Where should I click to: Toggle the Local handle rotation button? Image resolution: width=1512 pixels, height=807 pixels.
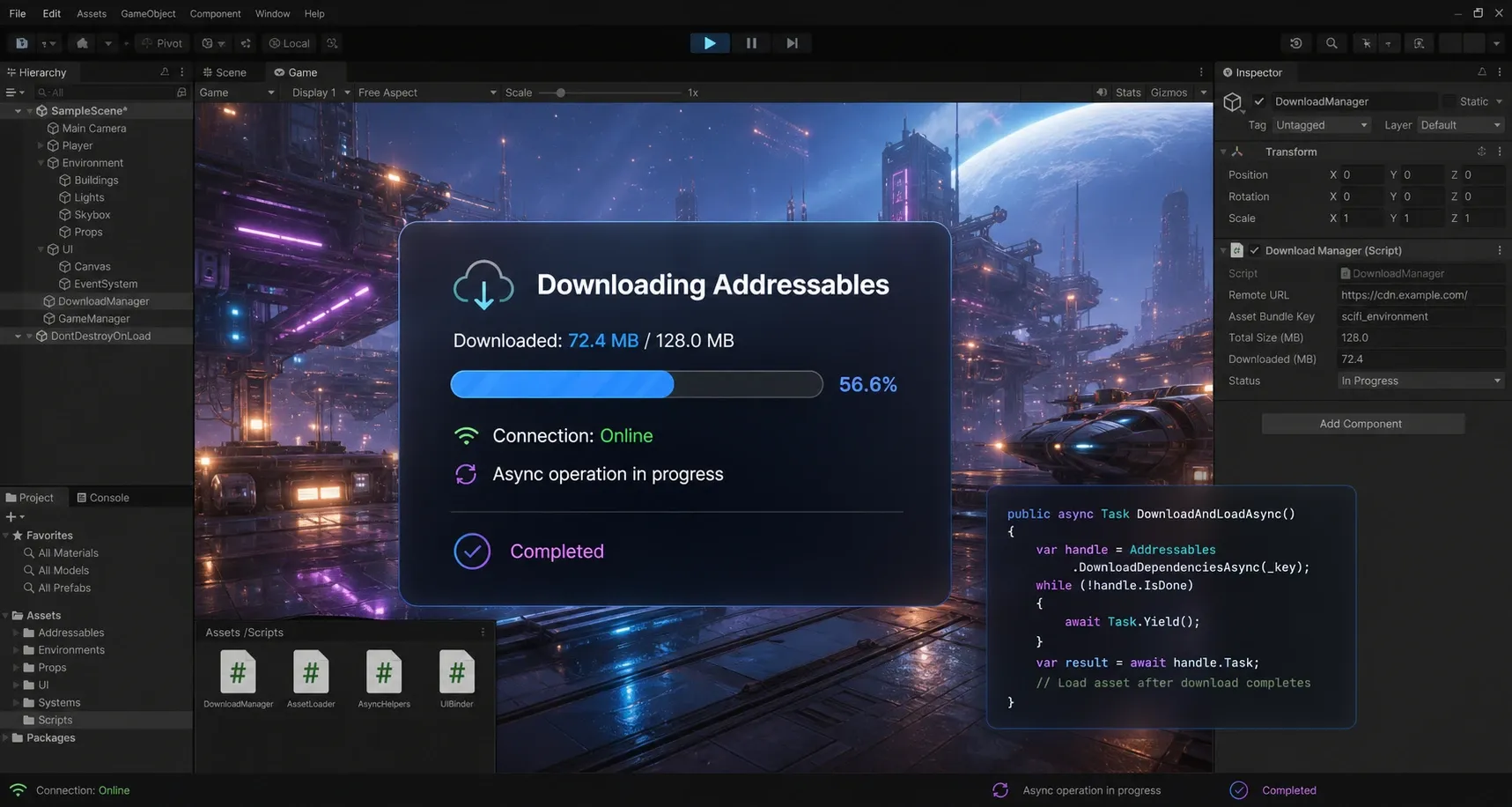click(289, 43)
